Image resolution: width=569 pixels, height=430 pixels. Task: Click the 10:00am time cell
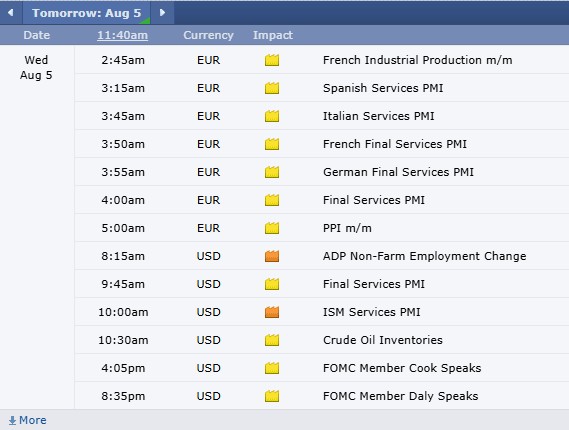pyautogui.click(x=123, y=312)
